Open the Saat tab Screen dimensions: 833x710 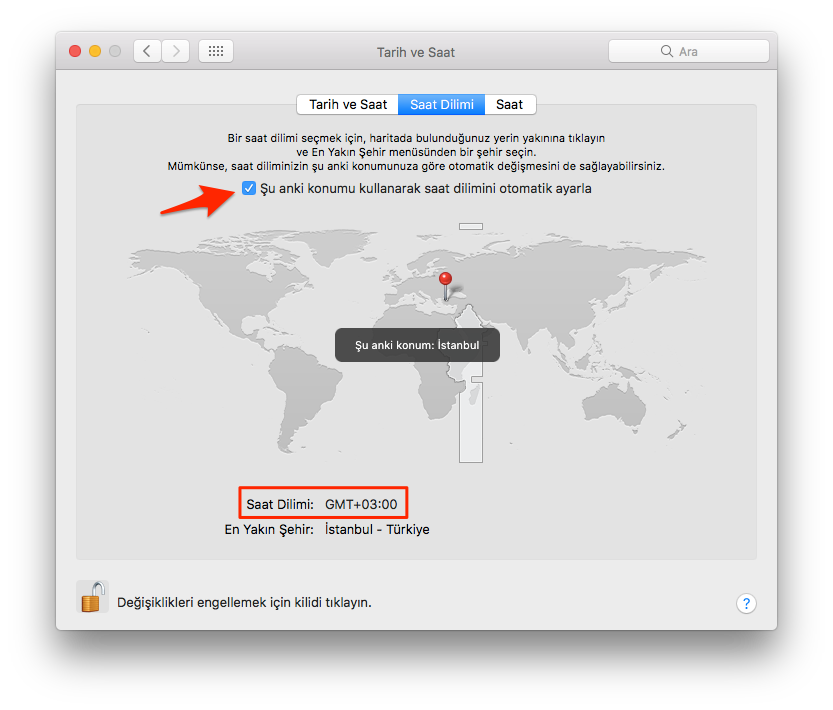(x=510, y=104)
